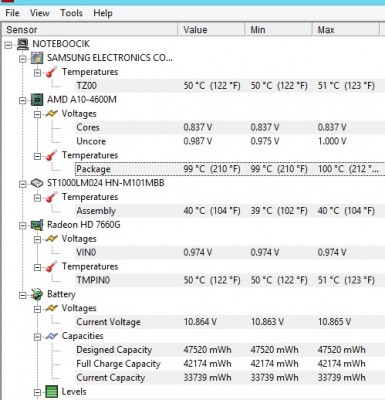Click the blue Capacities graph icon

[x=52, y=336]
